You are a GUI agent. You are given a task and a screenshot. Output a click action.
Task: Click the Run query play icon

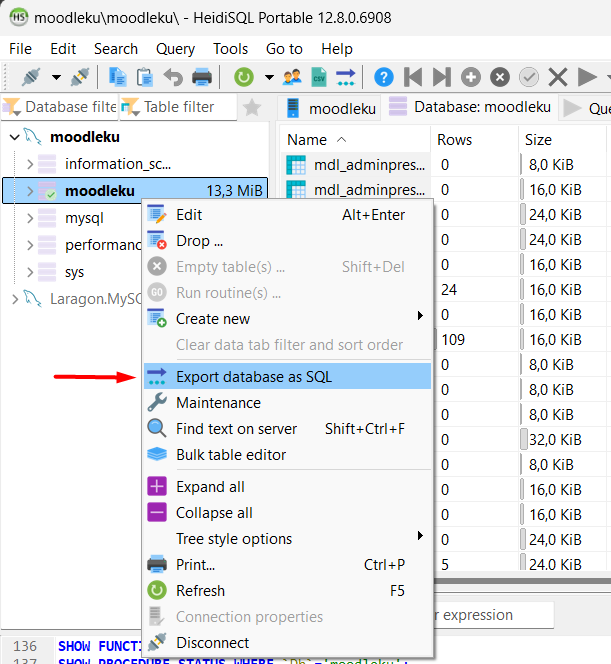click(587, 77)
